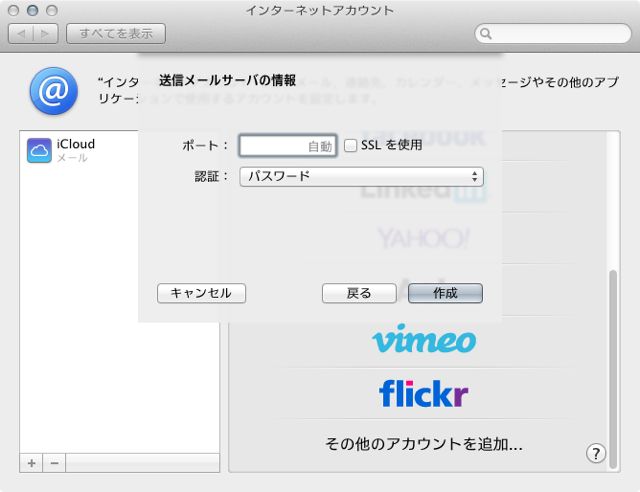Click the 作成 button

tap(445, 293)
